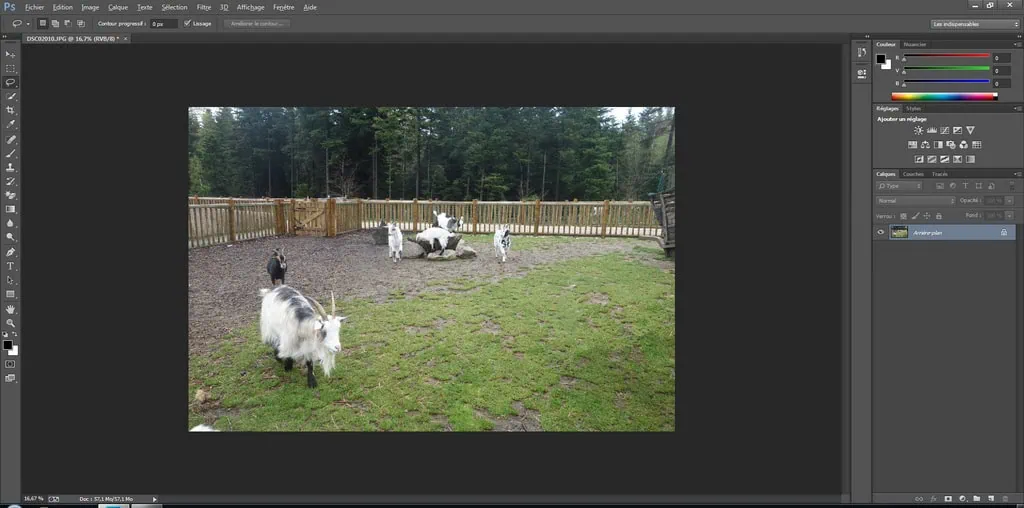The height and width of the screenshot is (508, 1024).
Task: Pick the Type tool in toolbar
Action: point(10,266)
